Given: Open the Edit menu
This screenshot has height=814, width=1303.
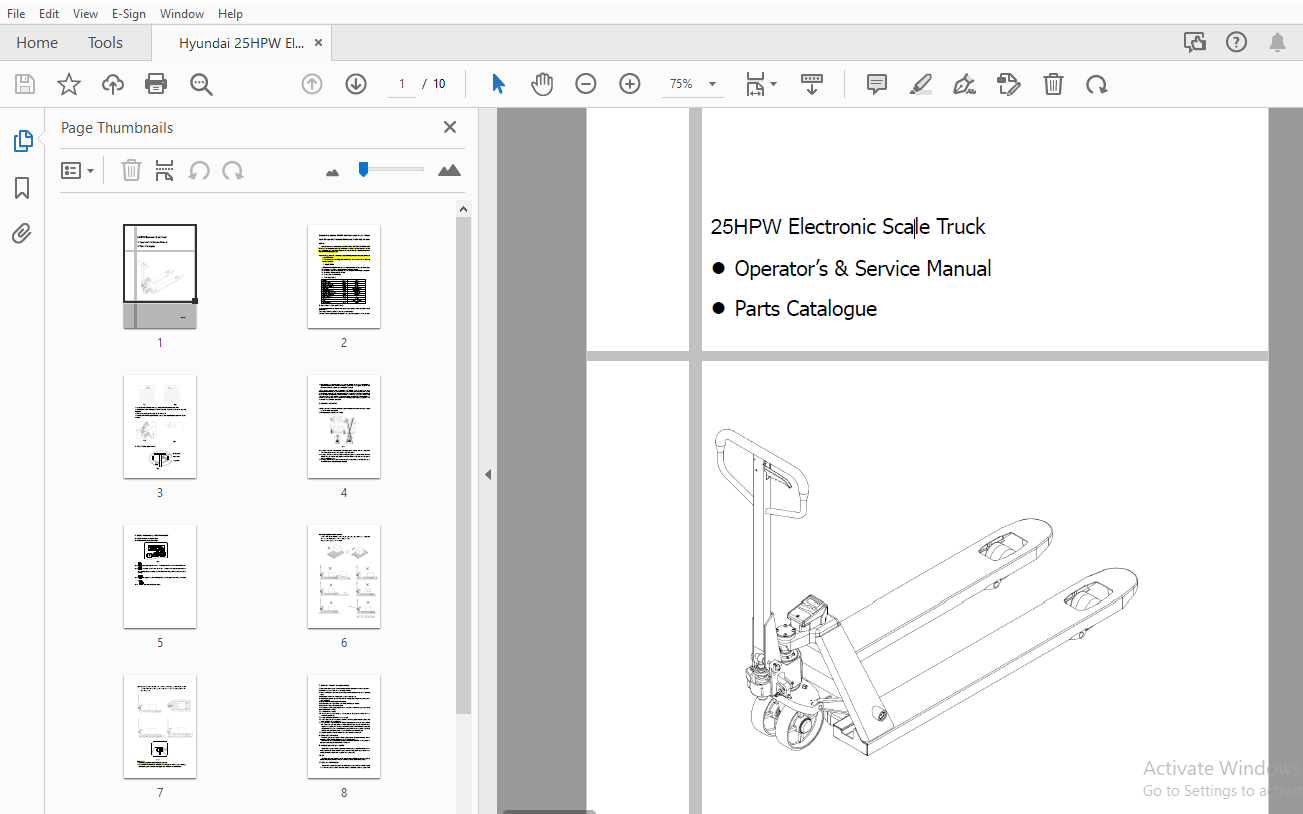Looking at the screenshot, I should pos(49,14).
